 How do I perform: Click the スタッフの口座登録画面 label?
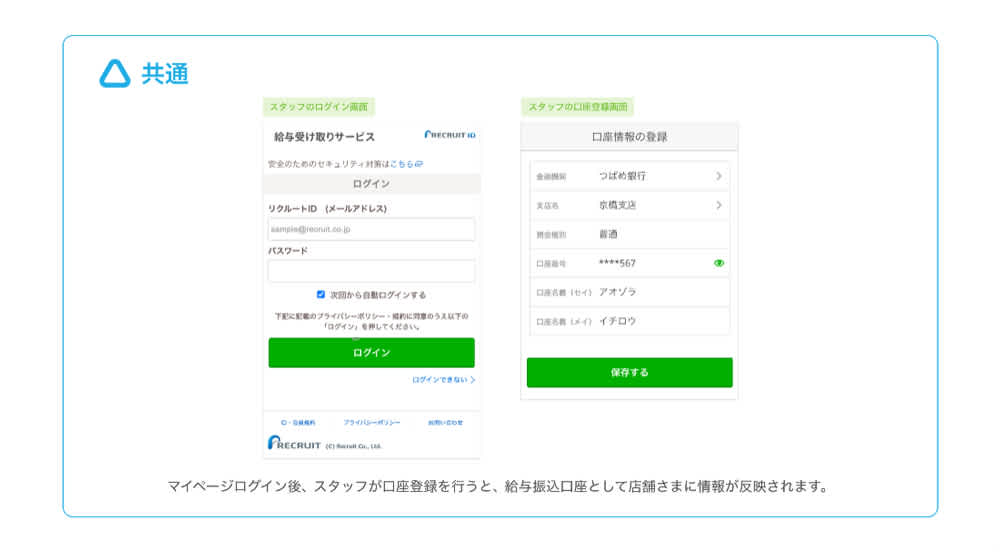click(577, 106)
